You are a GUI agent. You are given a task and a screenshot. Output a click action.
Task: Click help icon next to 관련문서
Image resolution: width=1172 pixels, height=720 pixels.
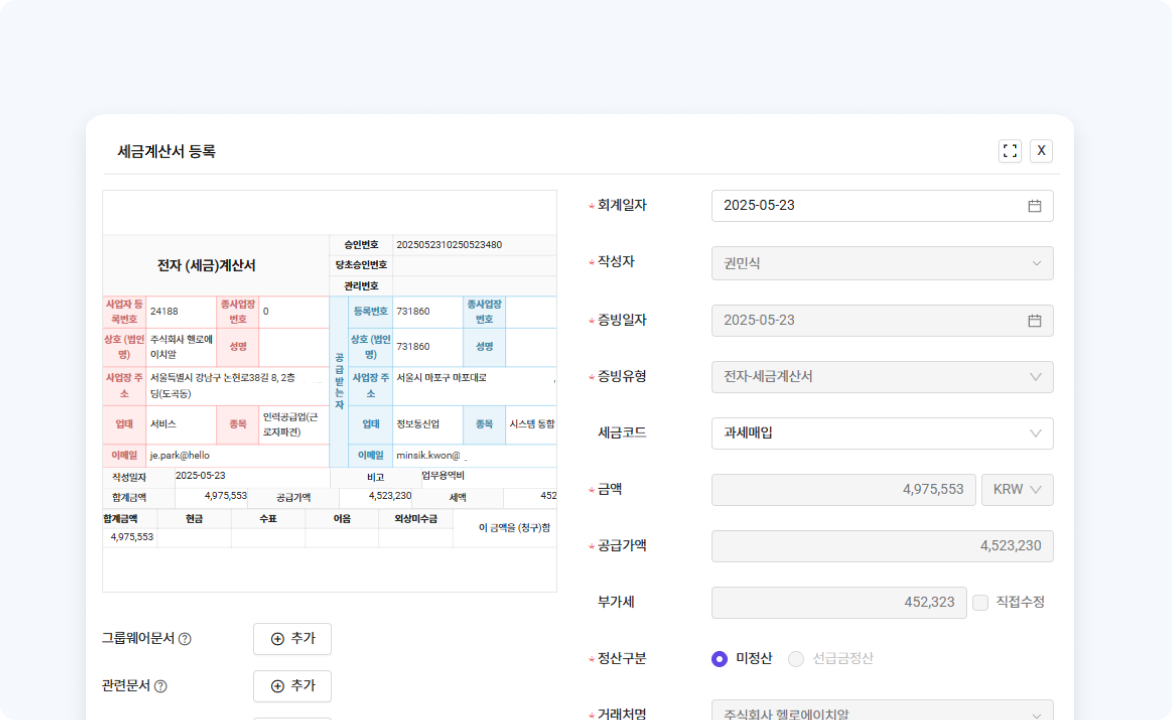click(161, 687)
